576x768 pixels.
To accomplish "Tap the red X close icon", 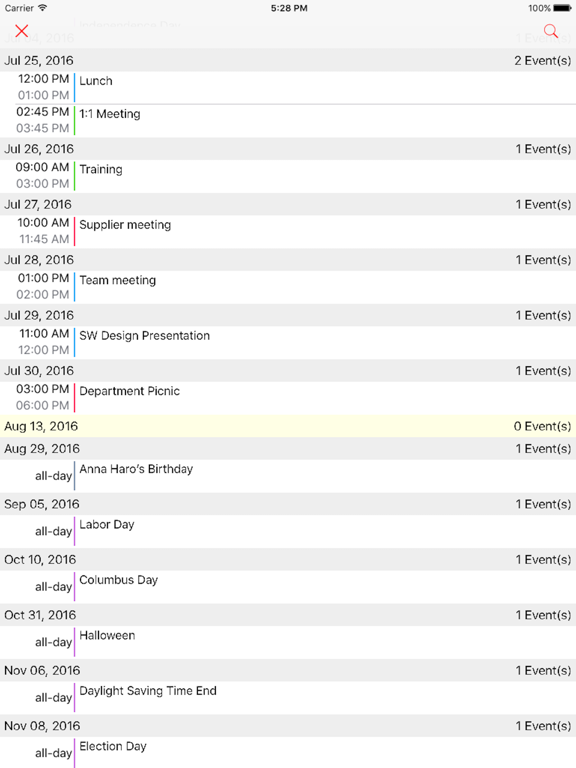I will [x=22, y=31].
